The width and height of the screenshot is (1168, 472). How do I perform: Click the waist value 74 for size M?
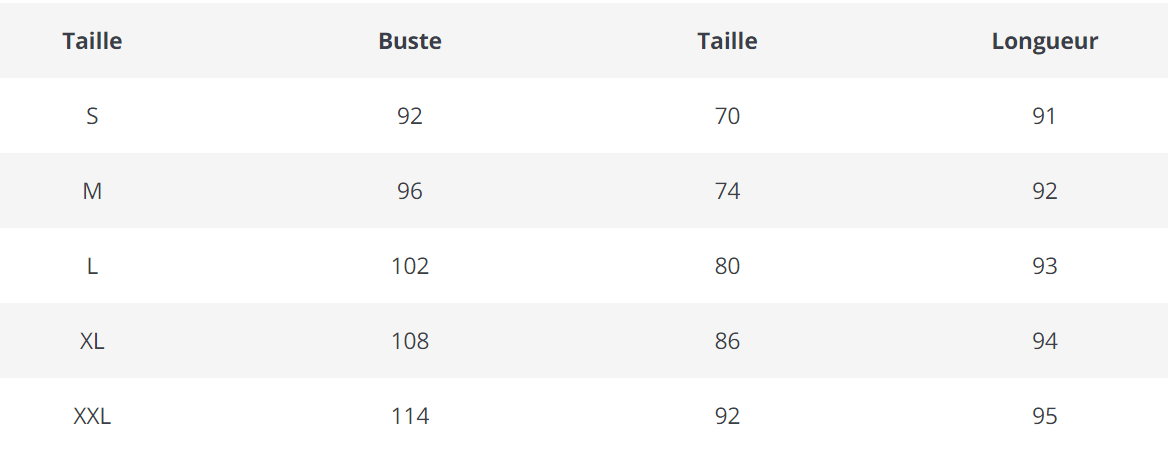tap(727, 191)
